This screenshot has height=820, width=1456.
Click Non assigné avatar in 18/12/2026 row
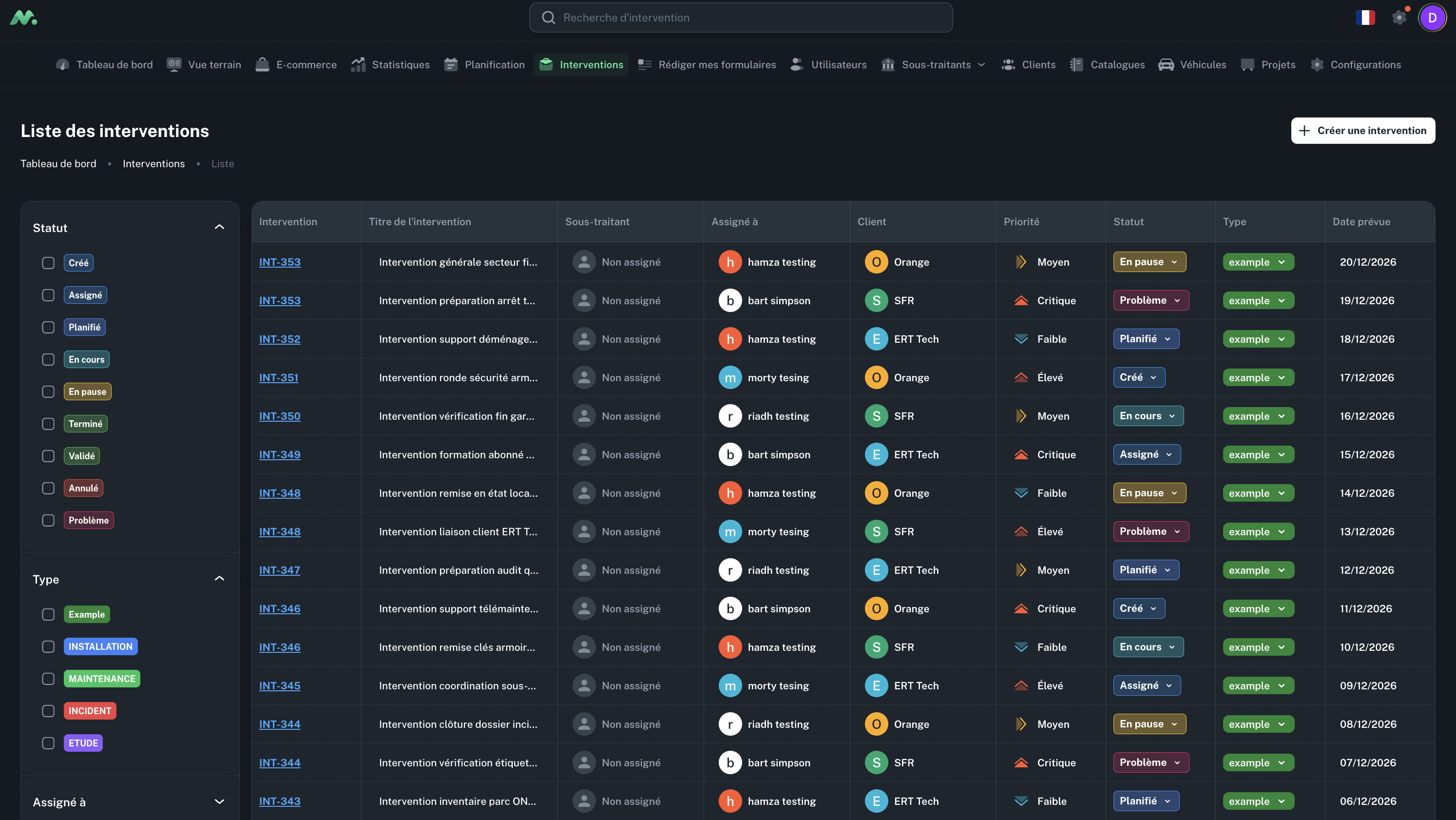pos(584,339)
